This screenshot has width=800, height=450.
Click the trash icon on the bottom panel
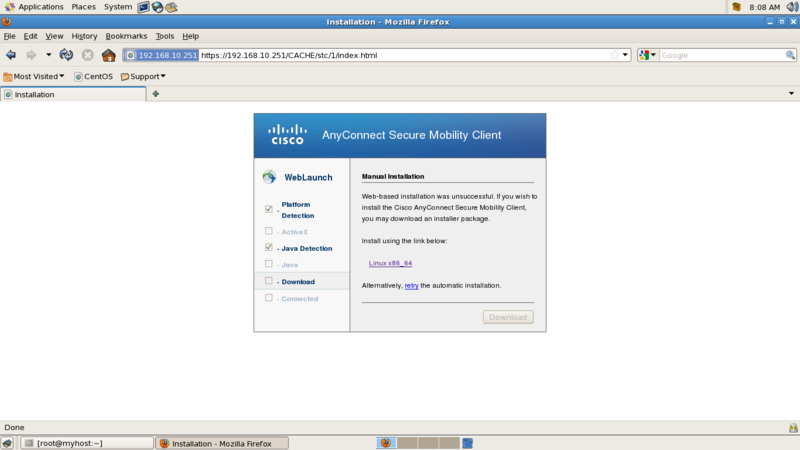467,443
